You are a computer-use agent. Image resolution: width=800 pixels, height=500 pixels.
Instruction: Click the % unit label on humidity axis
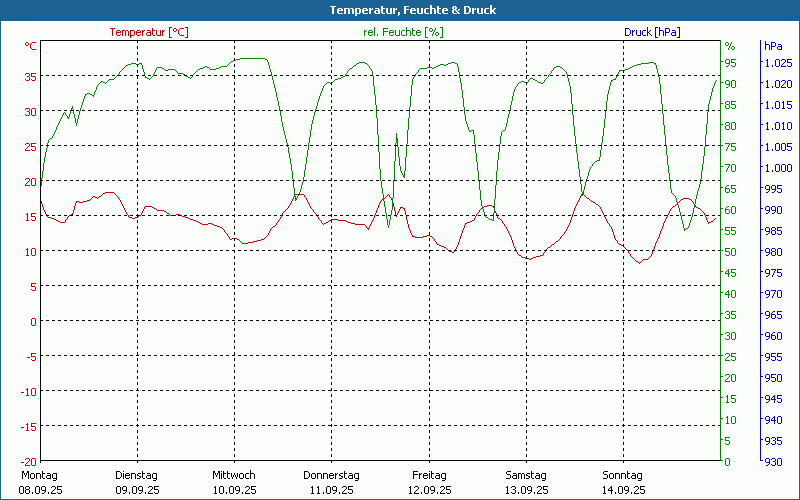[730, 46]
